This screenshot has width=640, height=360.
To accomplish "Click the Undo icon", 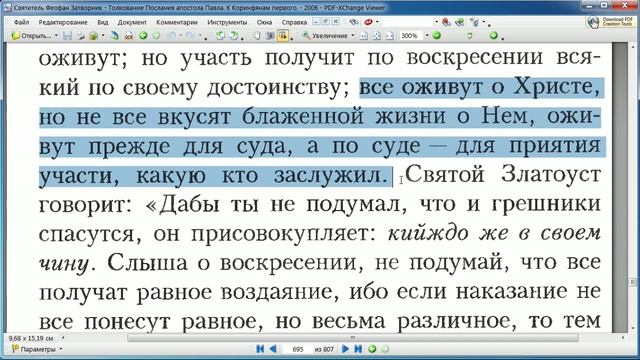I will pyautogui.click(x=171, y=36).
